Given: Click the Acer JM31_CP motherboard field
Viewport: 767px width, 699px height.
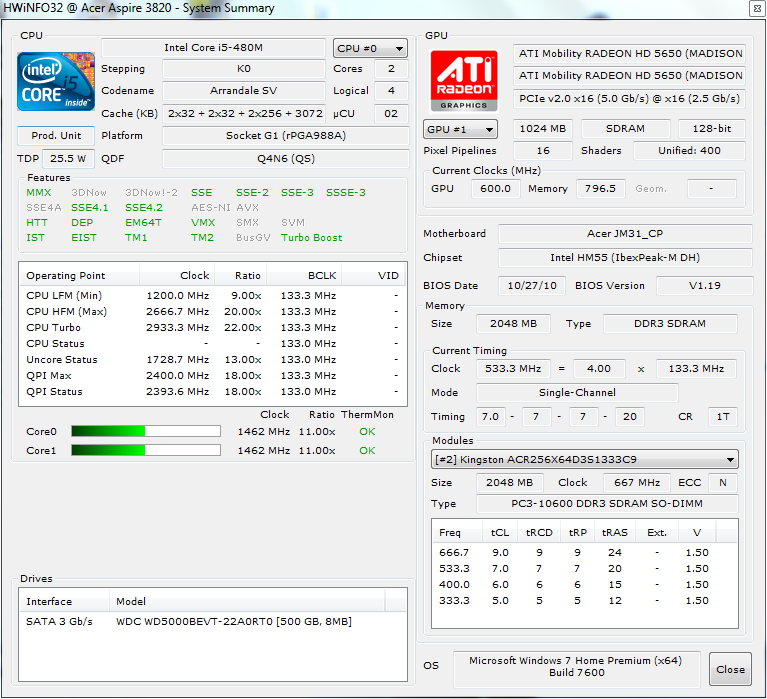Looking at the screenshot, I should click(x=625, y=233).
